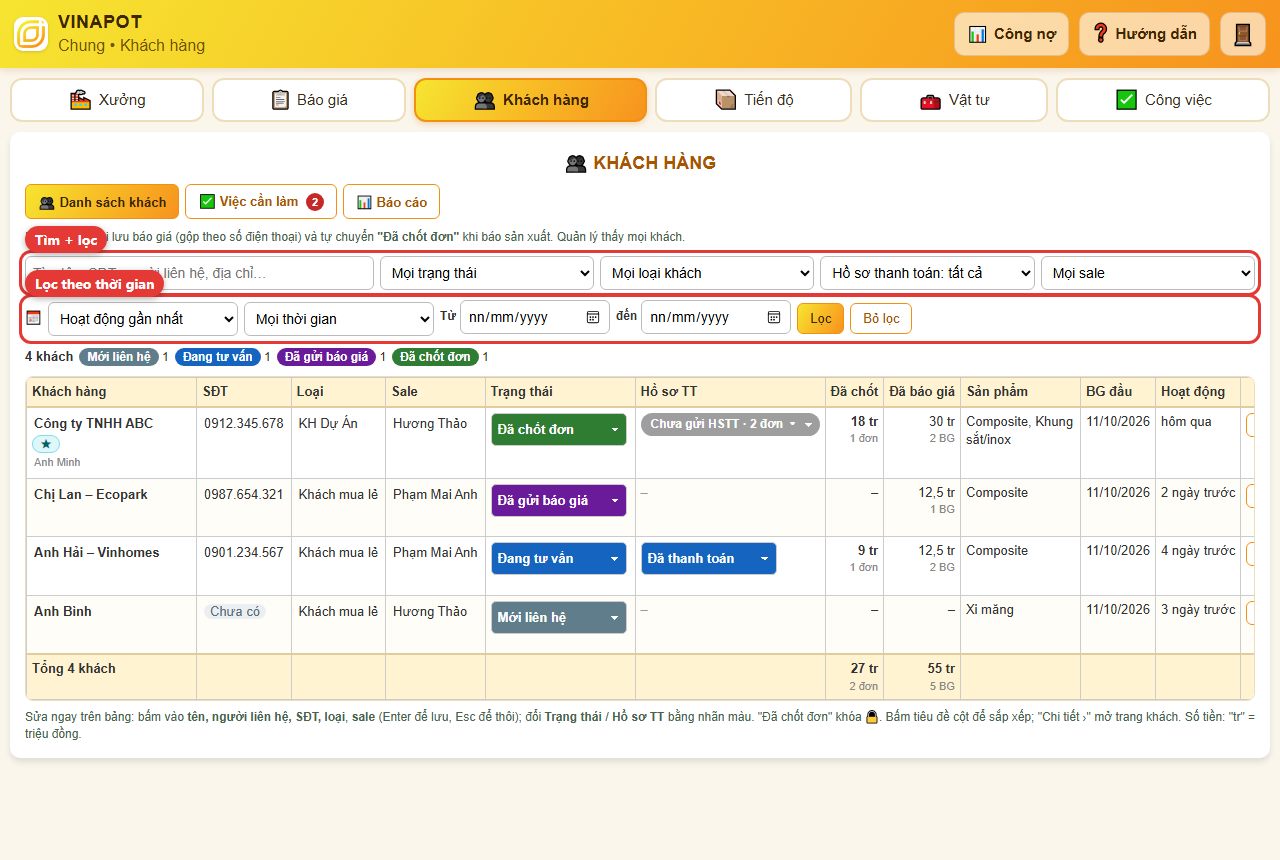Open Mới liên hệ status dropdown for Anh Bình
Image resolution: width=1280 pixels, height=860 pixels.
pyautogui.click(x=559, y=617)
